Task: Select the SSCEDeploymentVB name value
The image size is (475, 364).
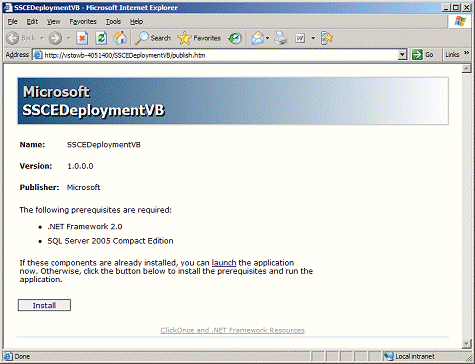Action: pos(104,145)
